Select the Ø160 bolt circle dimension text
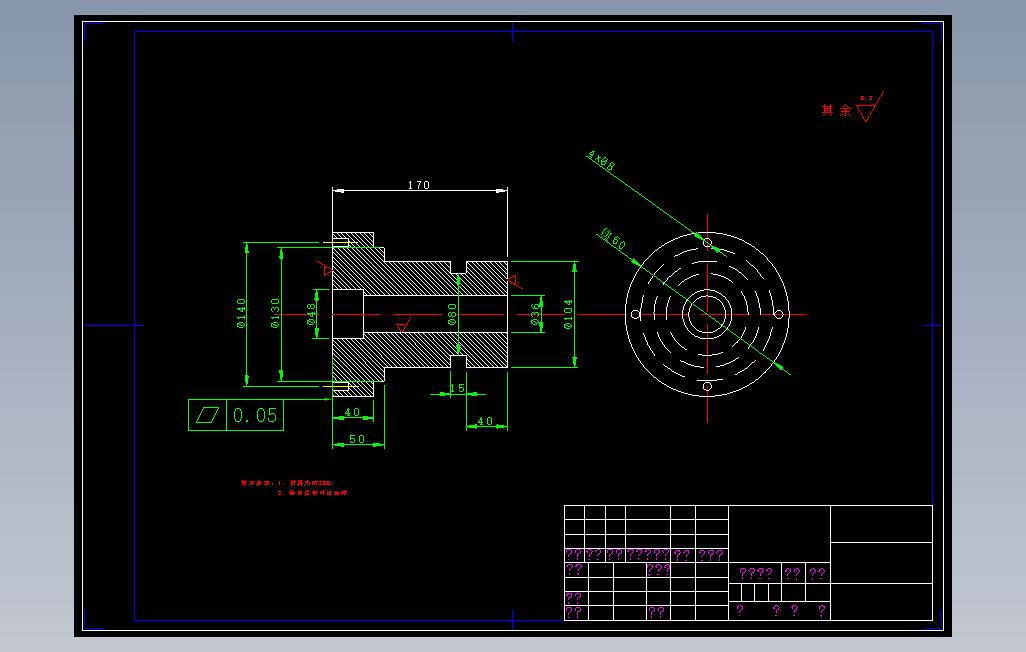Image resolution: width=1026 pixels, height=652 pixels. (x=613, y=239)
